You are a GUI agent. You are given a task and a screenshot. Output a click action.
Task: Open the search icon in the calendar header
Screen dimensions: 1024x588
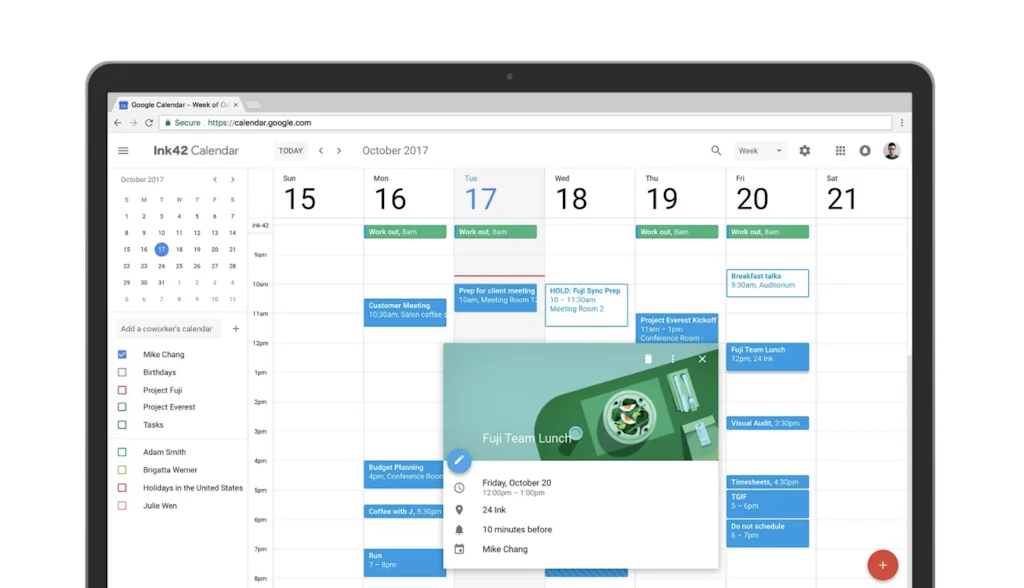pos(716,150)
